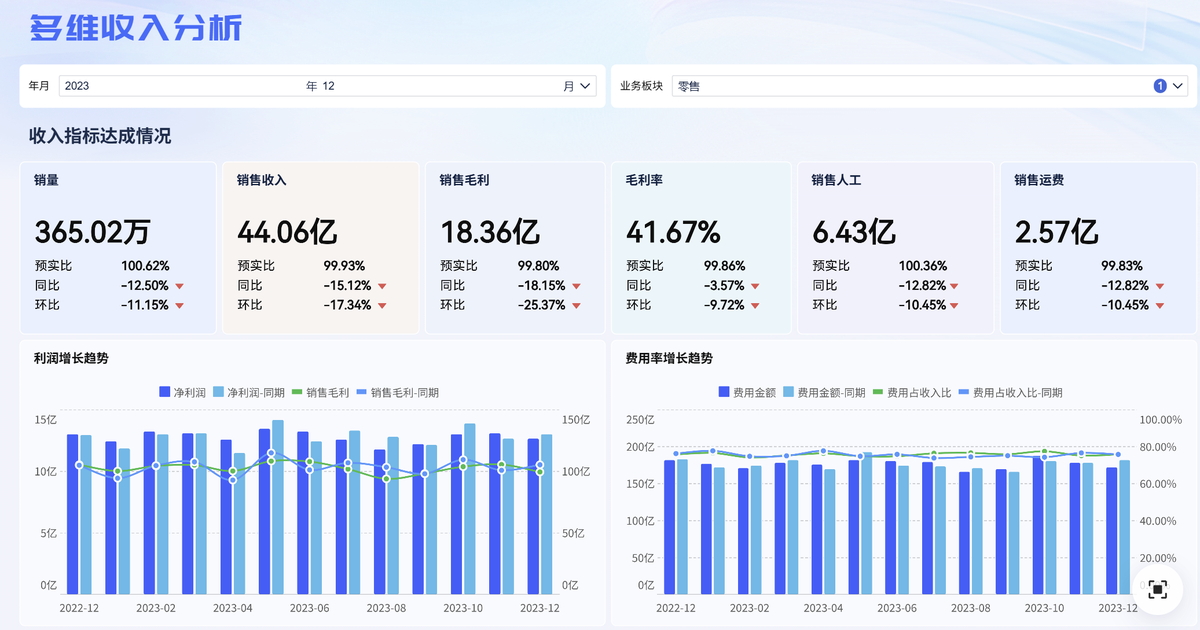Click the 销售毛利 card title

(464, 181)
